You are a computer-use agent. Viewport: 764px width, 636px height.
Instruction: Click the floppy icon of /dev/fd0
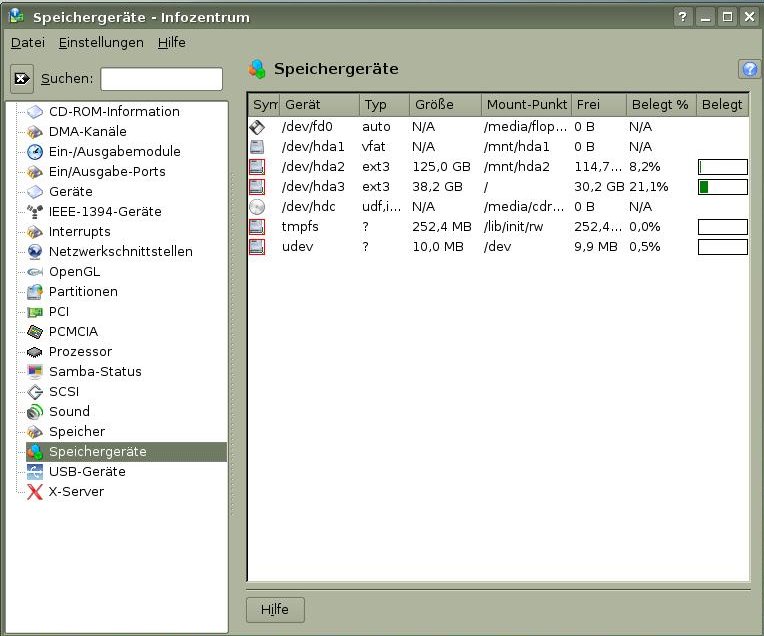click(x=257, y=127)
